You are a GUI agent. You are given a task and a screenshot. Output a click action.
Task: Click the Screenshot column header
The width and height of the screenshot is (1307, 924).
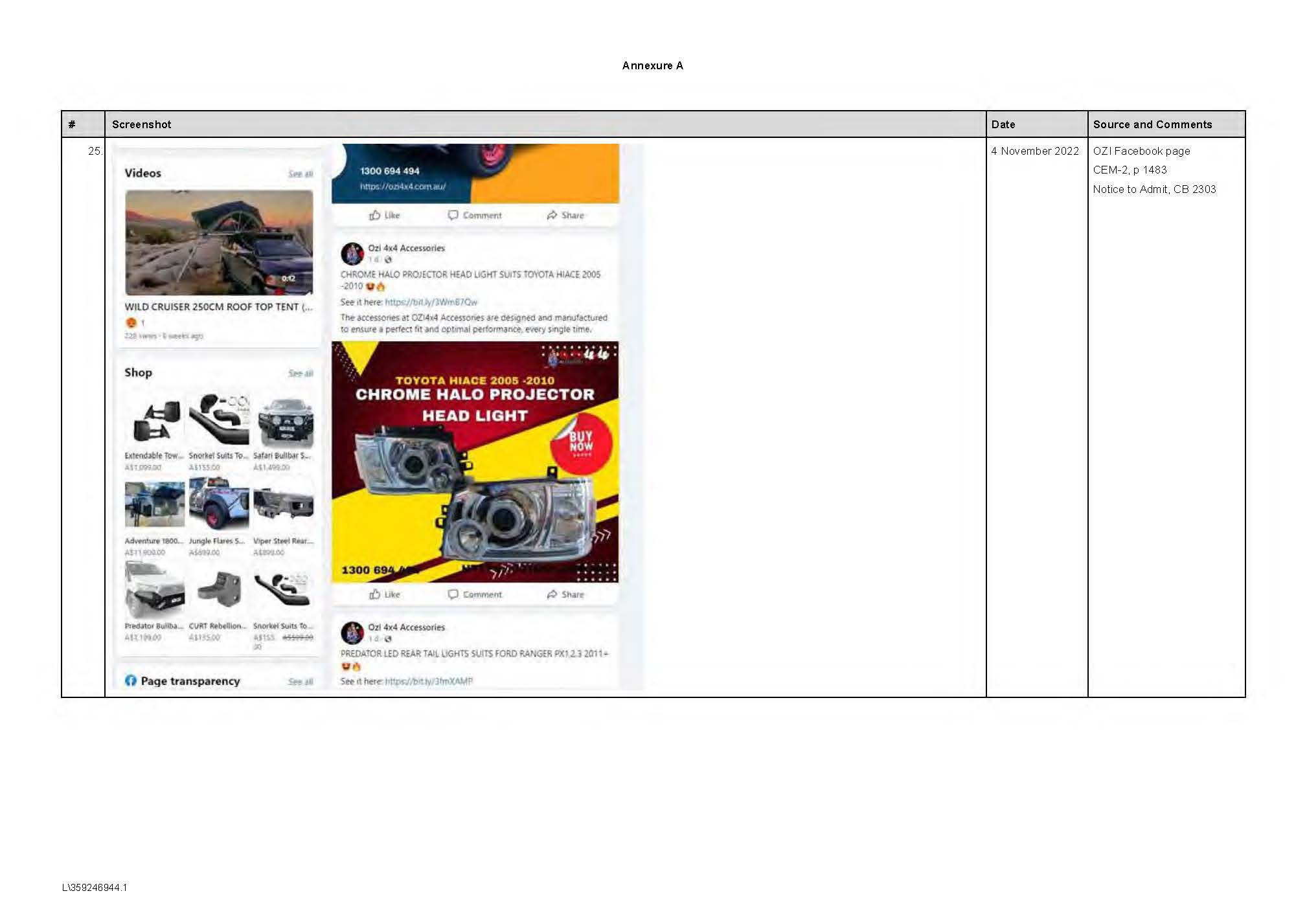click(x=142, y=124)
